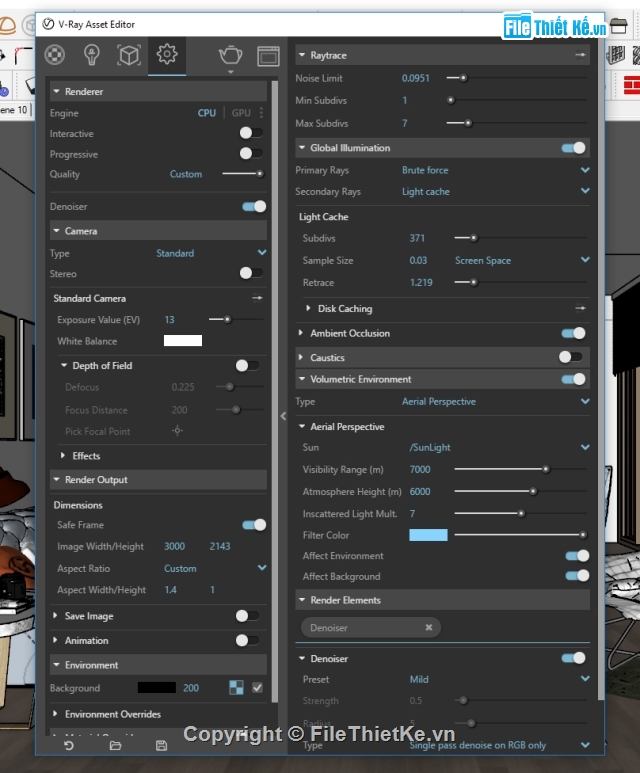The width and height of the screenshot is (640, 773).
Task: Click the Image Width 3000 field
Action: [175, 546]
